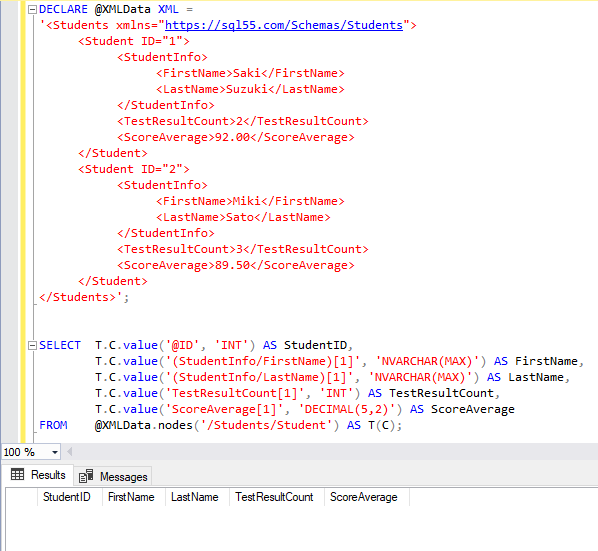598x551 pixels.
Task: Collapse the DECLARE @XMLData code block
Action: click(32, 10)
